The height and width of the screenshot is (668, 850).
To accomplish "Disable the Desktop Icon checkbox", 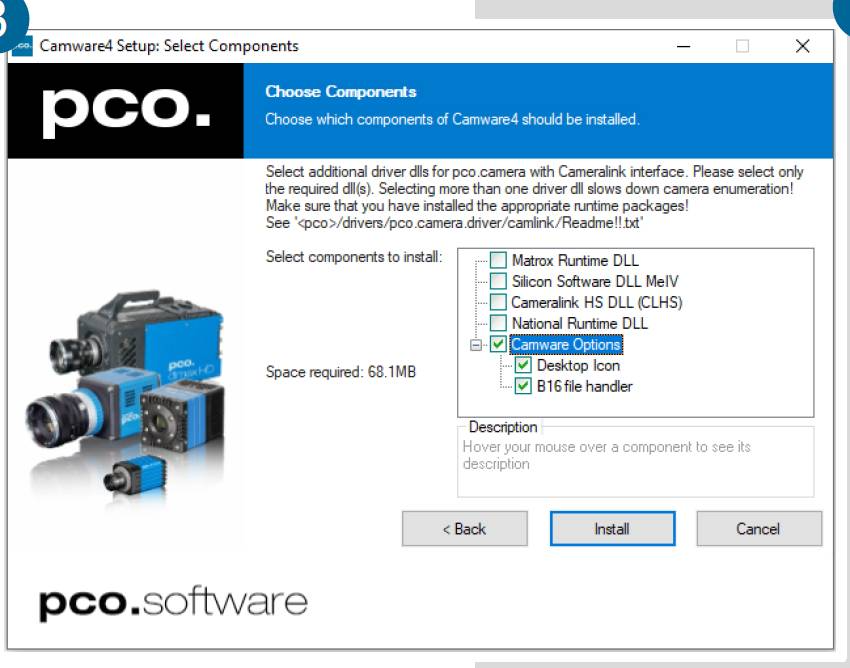I will tap(523, 366).
